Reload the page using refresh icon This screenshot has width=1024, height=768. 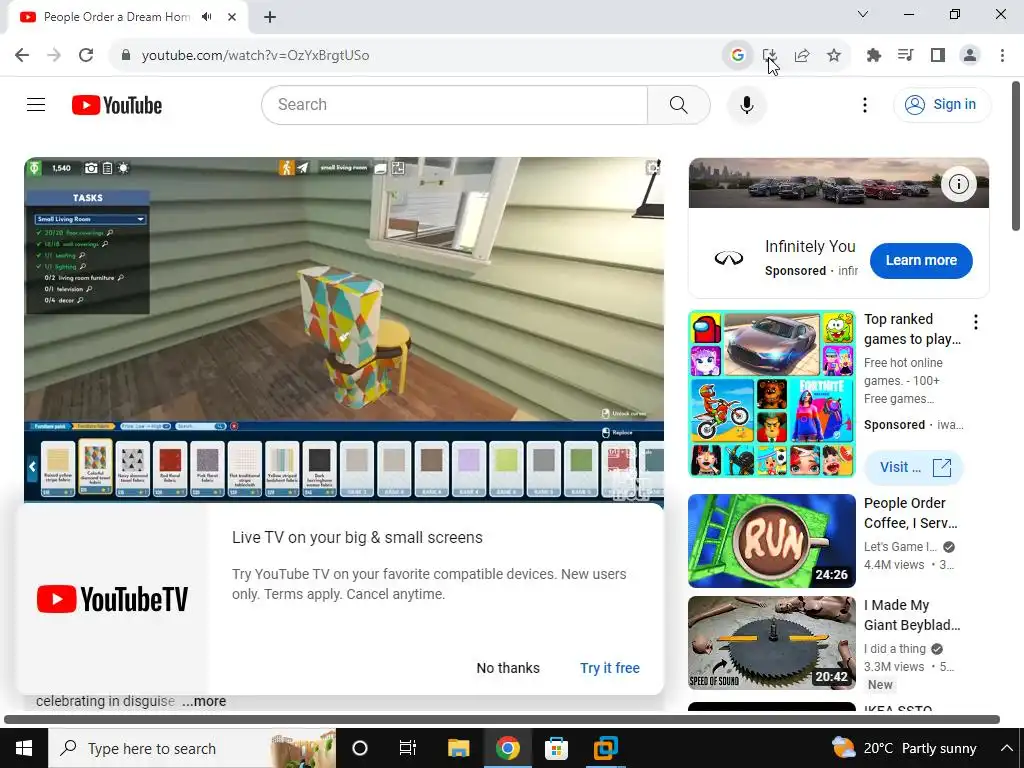click(x=86, y=55)
